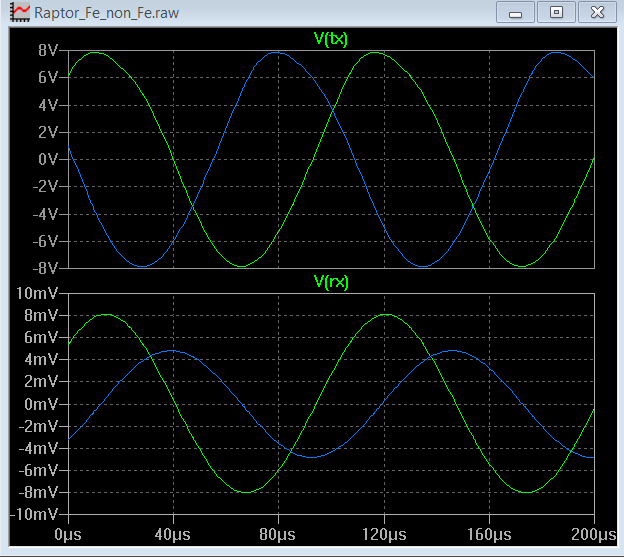Viewport: 624px width, 557px height.
Task: Maximize the waveform viewer window
Action: point(556,13)
